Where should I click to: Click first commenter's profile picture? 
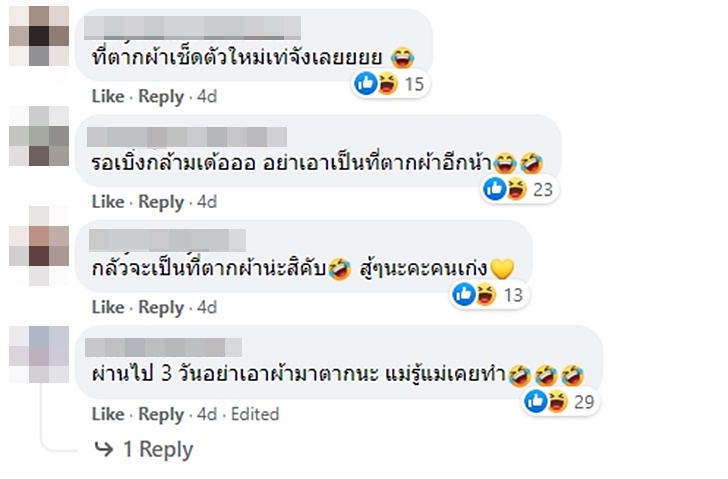click(x=39, y=39)
